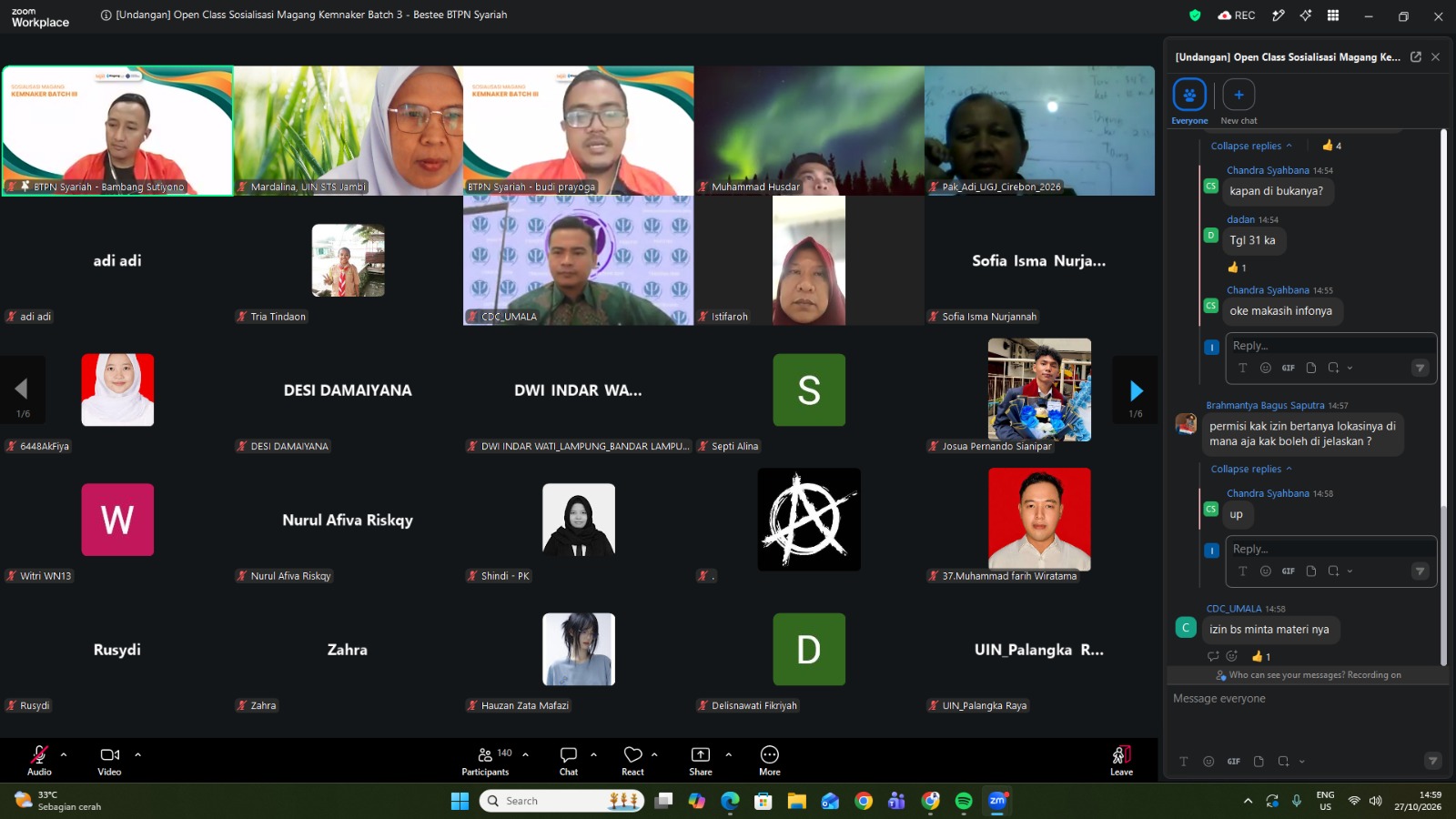The width and height of the screenshot is (1456, 819).
Task: Open GIF picker in the message composer
Action: pos(1233,762)
